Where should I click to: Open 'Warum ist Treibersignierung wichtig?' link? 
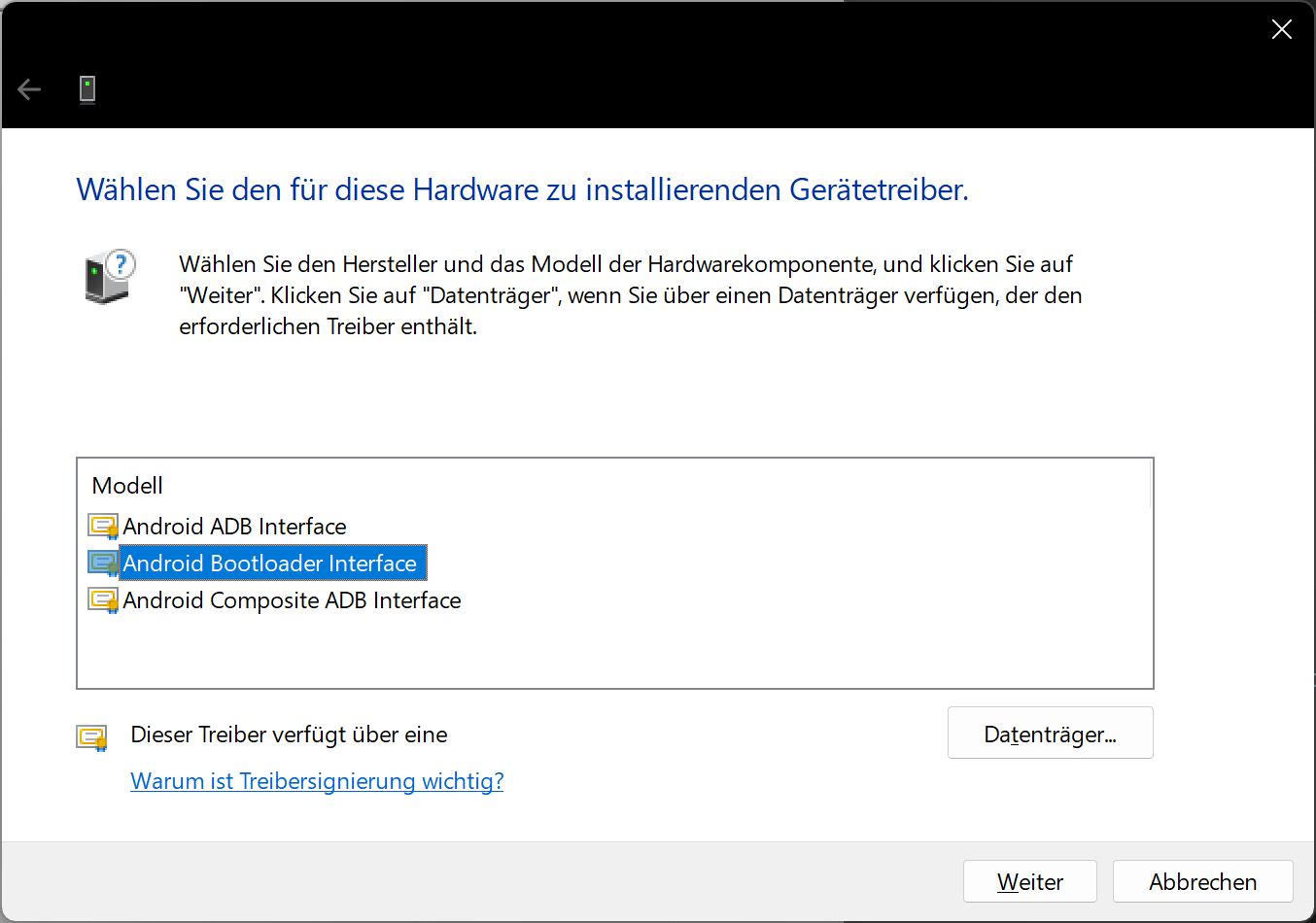point(317,781)
